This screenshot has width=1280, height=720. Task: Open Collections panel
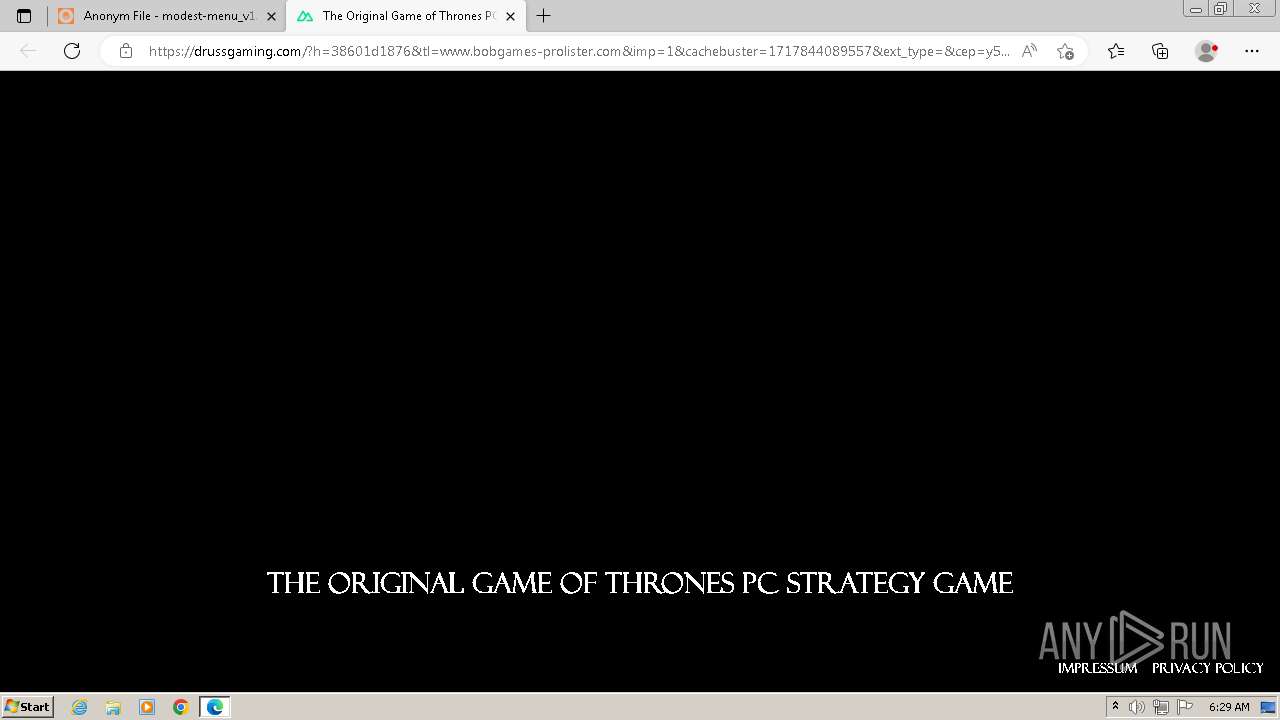tap(1160, 51)
